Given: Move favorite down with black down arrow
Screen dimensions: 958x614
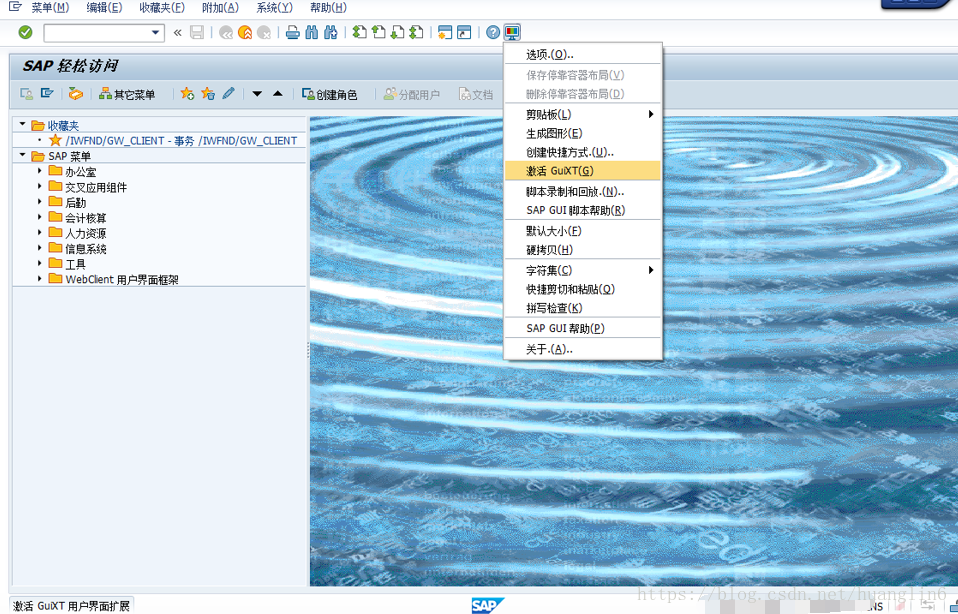Looking at the screenshot, I should point(257,94).
